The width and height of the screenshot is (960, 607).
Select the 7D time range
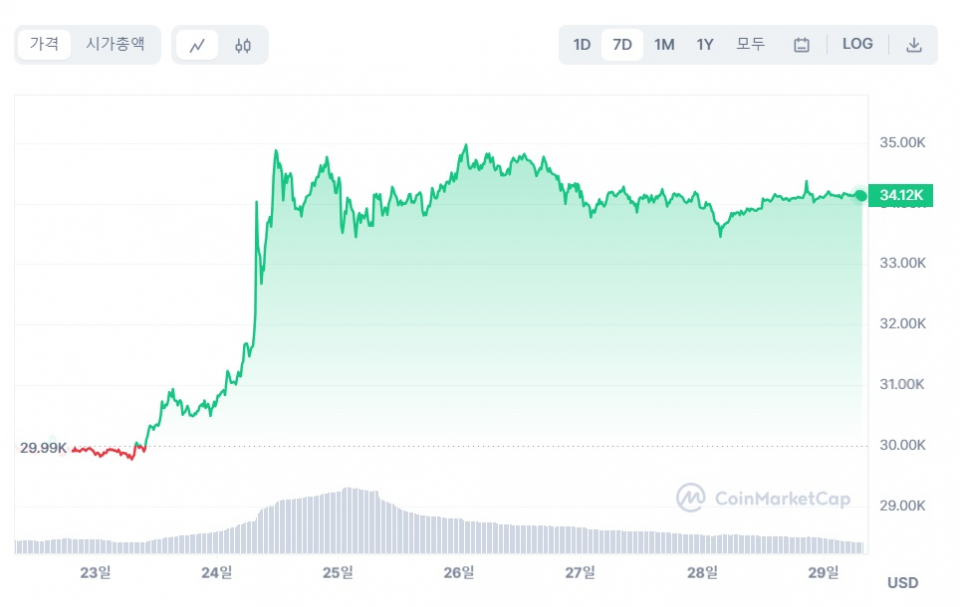click(x=622, y=45)
